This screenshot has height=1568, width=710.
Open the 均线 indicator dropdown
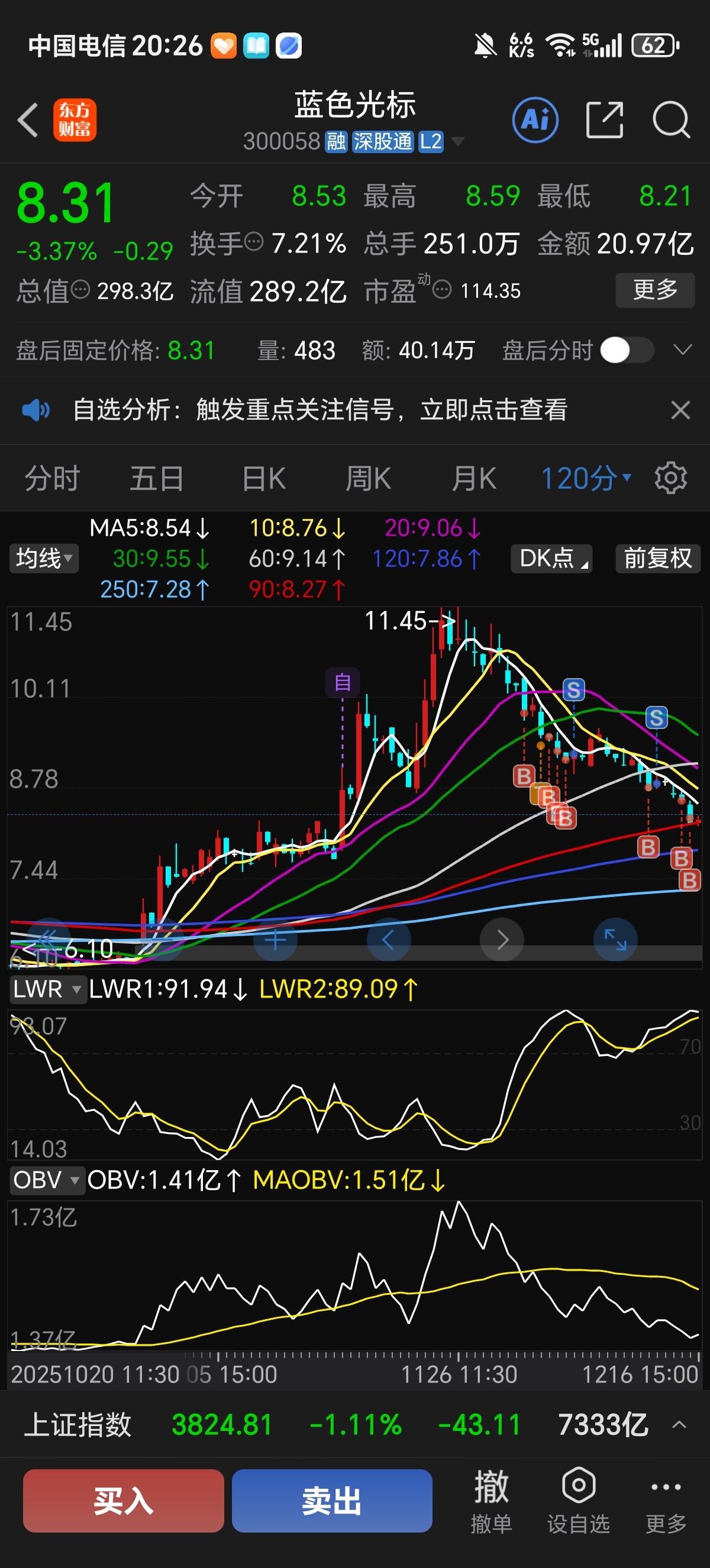pyautogui.click(x=44, y=558)
